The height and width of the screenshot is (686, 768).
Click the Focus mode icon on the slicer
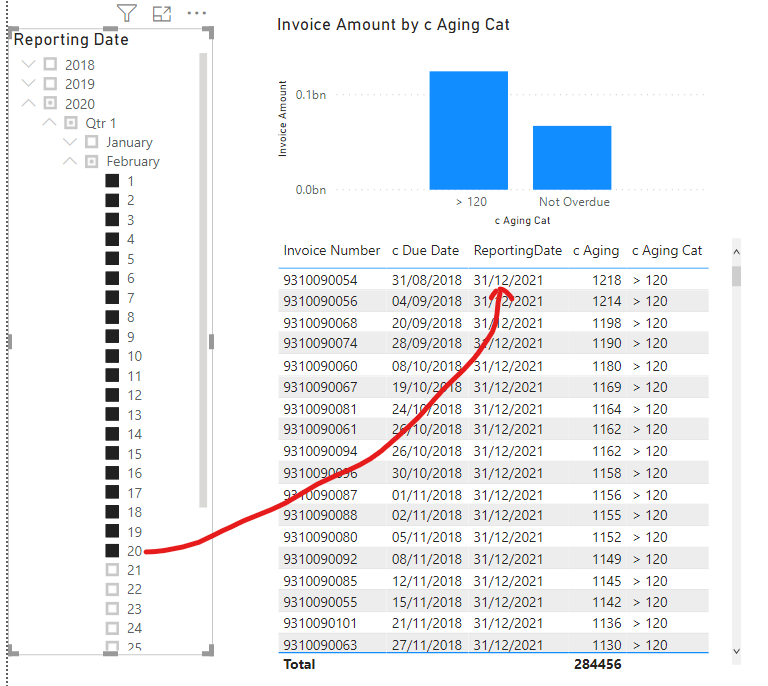click(x=162, y=13)
